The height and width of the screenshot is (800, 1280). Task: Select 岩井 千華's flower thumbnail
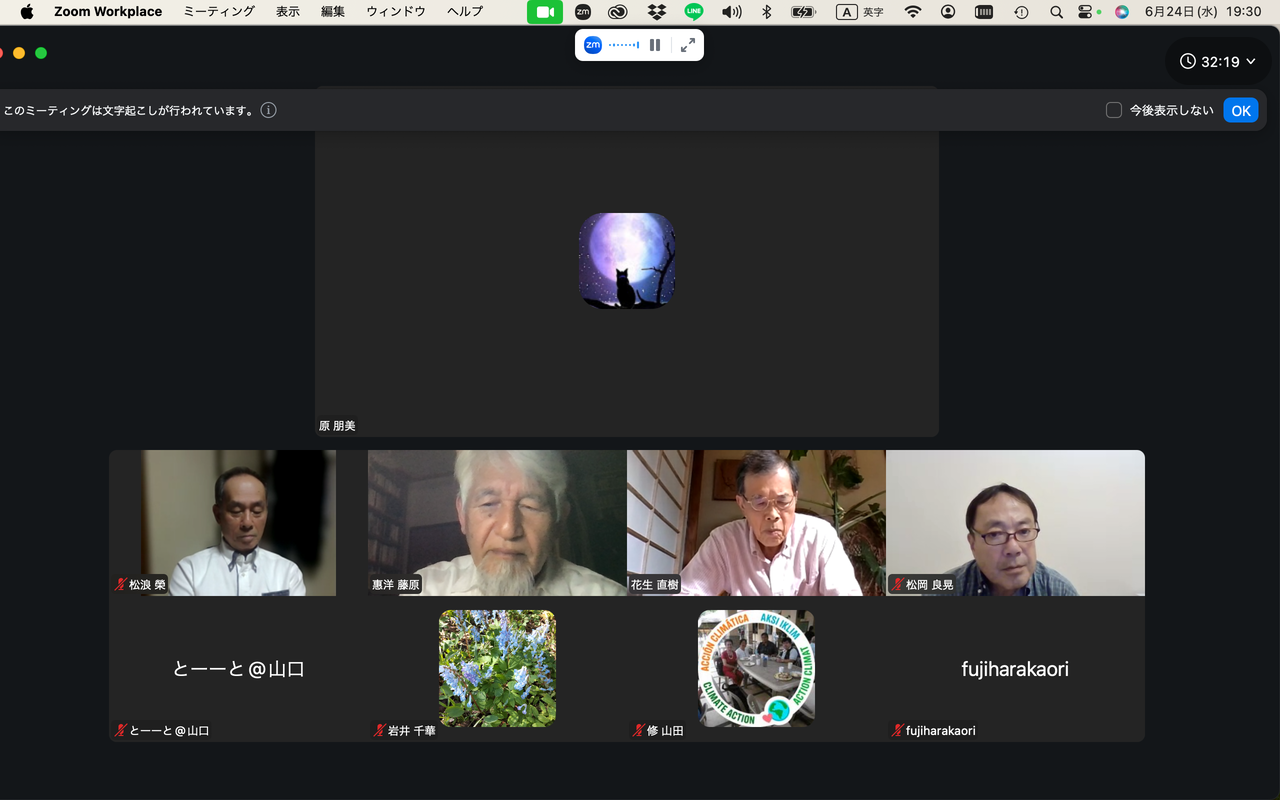[x=497, y=668]
